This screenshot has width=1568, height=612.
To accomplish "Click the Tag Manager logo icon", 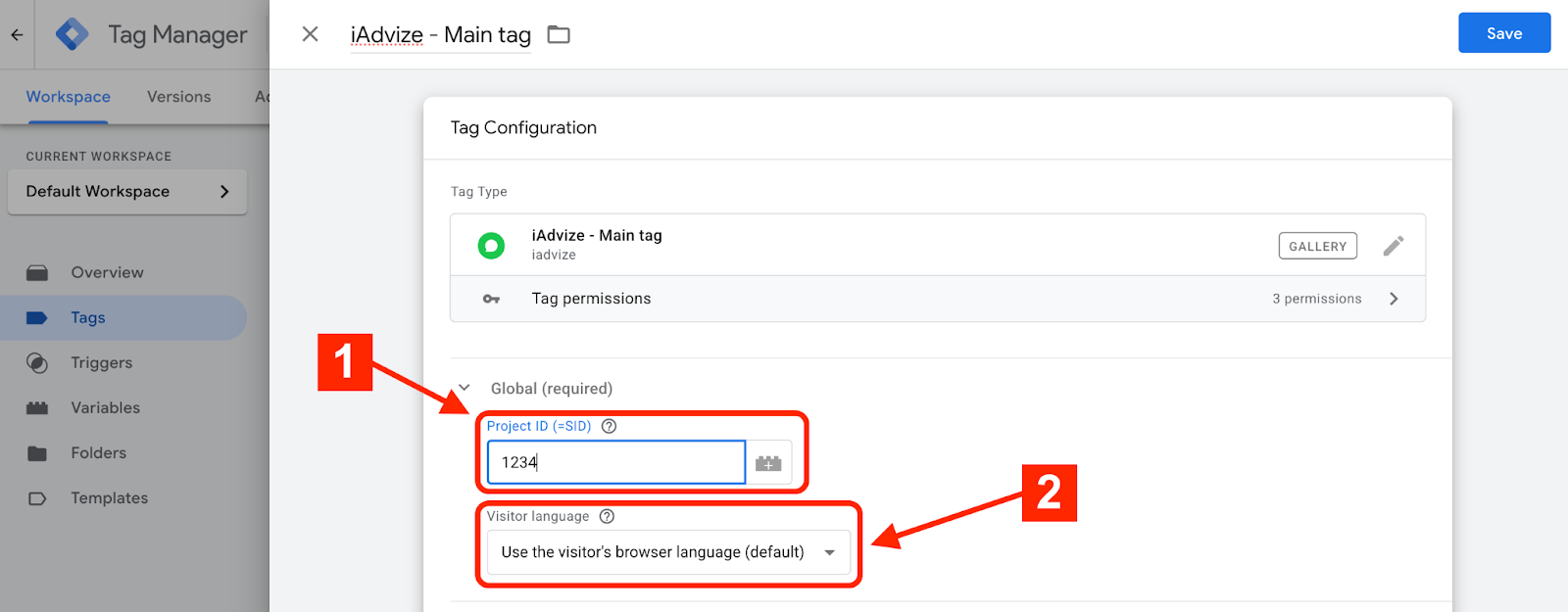I will [73, 34].
